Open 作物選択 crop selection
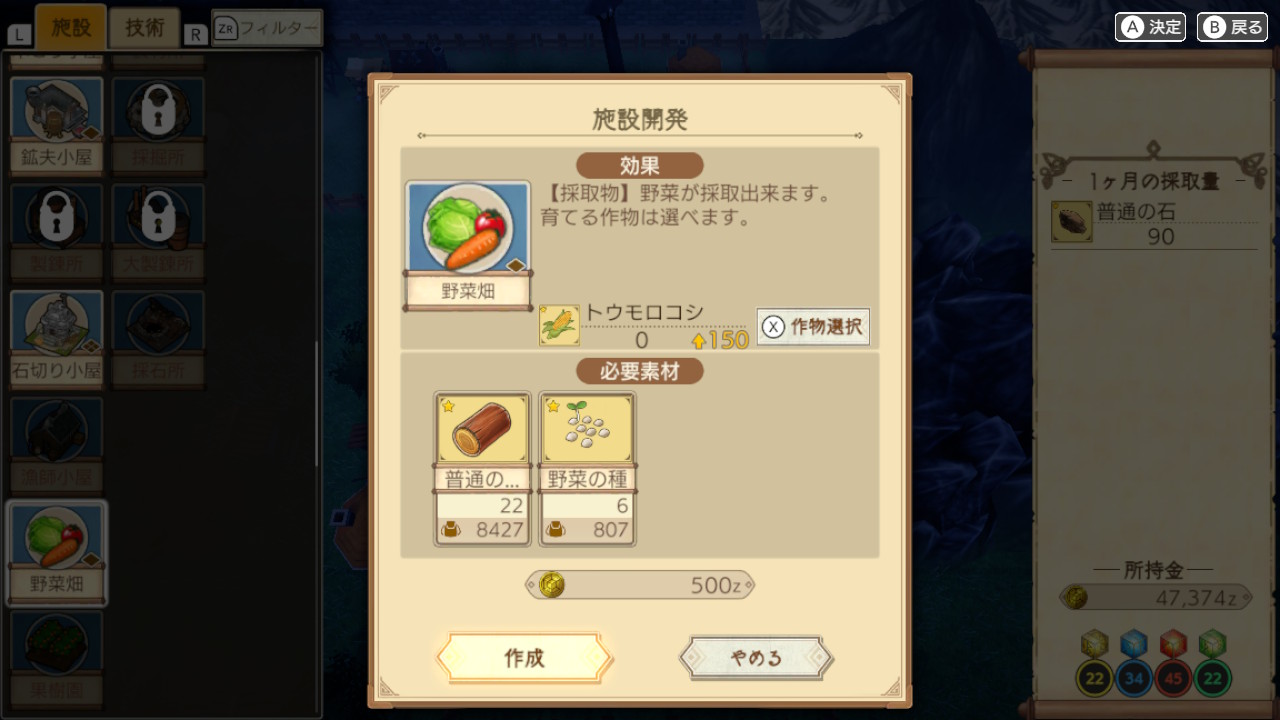 coord(813,327)
